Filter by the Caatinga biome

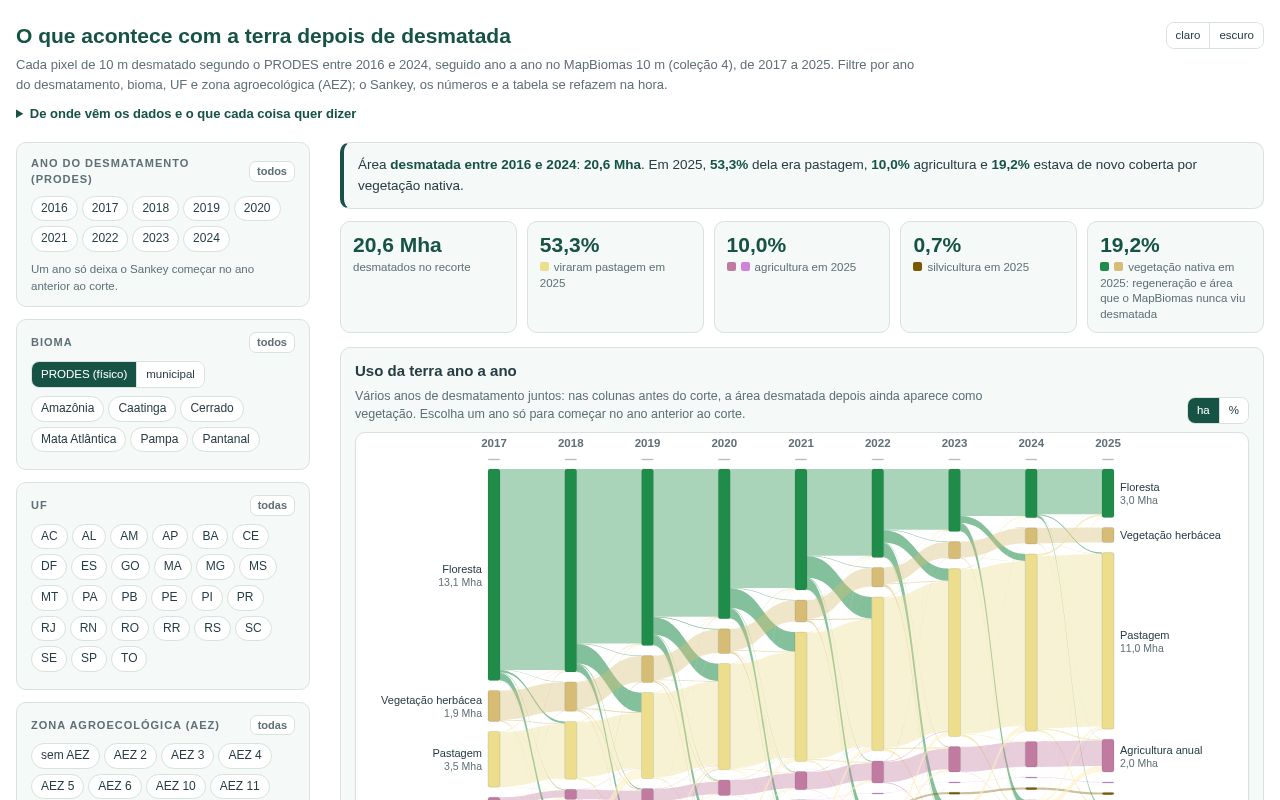(x=142, y=409)
